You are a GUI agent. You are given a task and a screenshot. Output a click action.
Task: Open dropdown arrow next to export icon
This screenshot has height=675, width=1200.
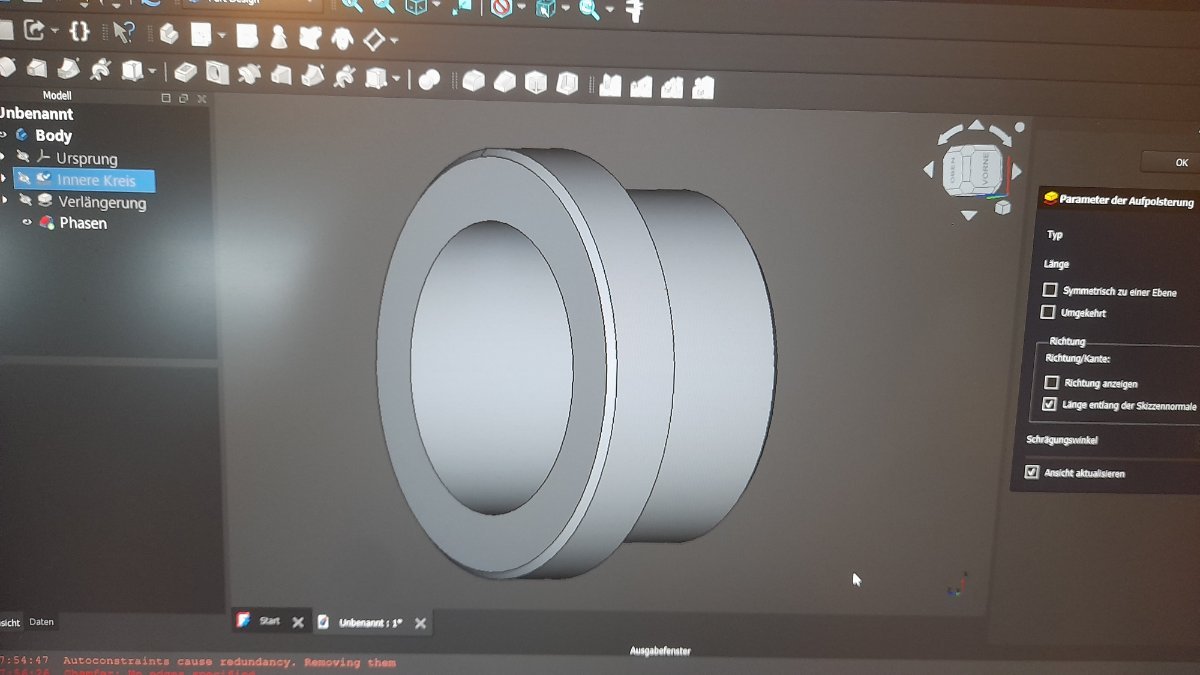pos(54,32)
